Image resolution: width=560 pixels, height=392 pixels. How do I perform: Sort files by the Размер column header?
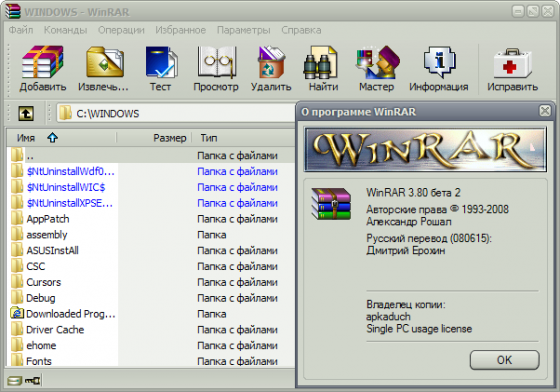pos(154,138)
